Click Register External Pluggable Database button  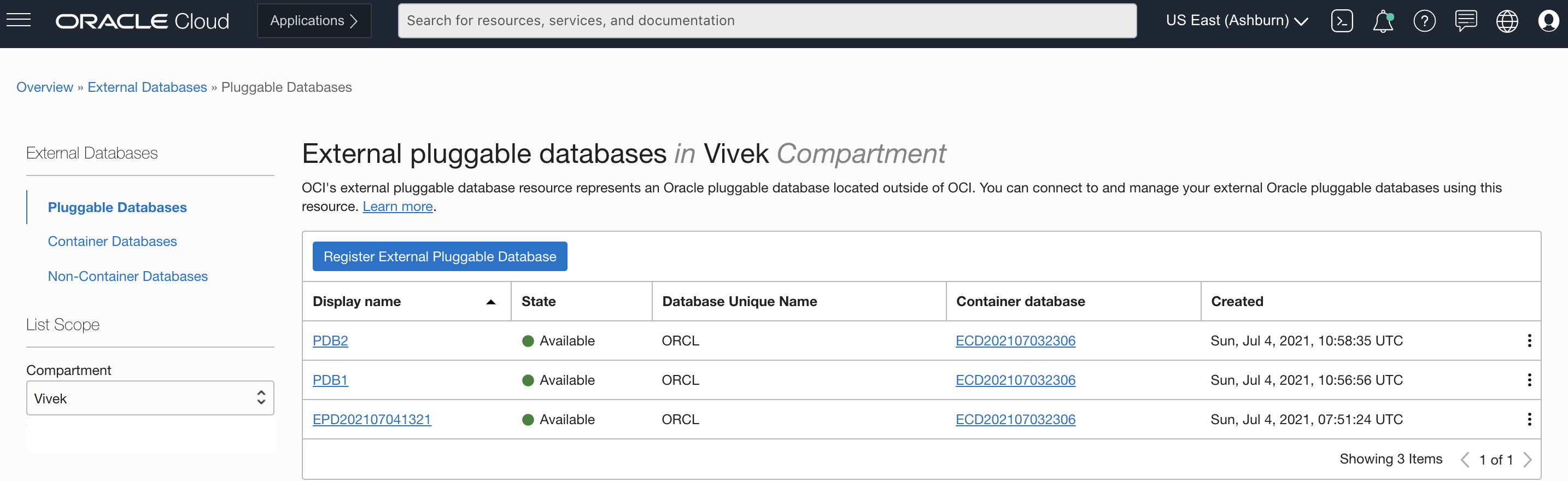[x=440, y=256]
